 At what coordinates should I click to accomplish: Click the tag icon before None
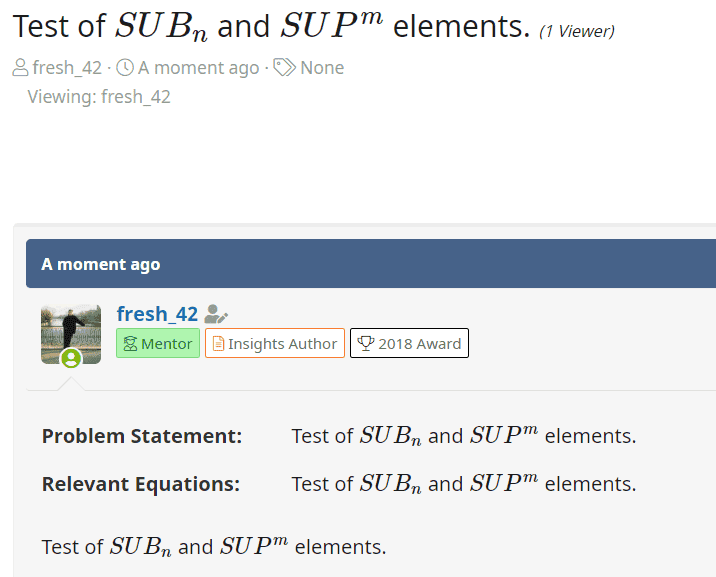pyautogui.click(x=284, y=68)
